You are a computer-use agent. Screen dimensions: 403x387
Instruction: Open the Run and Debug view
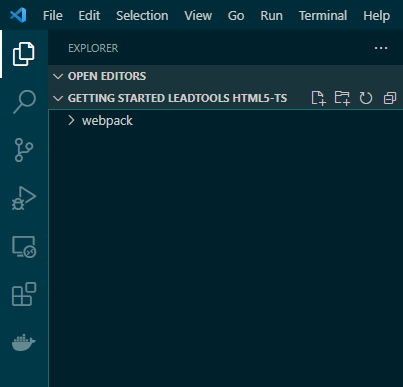pos(24,198)
